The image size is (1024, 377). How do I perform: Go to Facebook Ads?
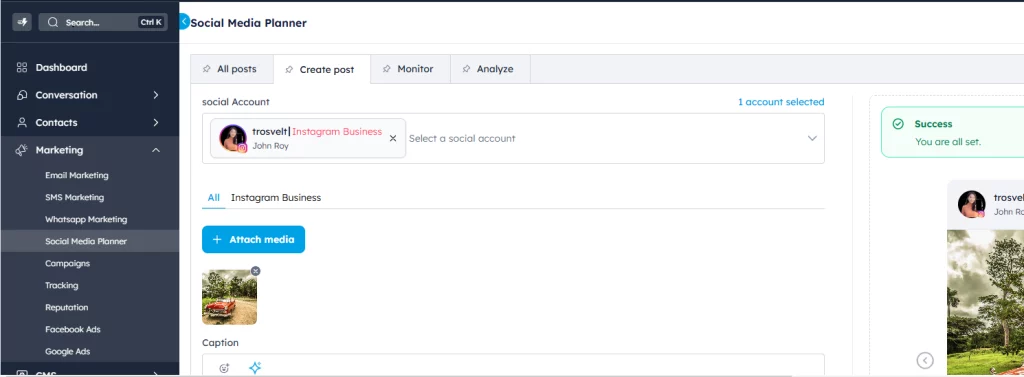pos(72,329)
